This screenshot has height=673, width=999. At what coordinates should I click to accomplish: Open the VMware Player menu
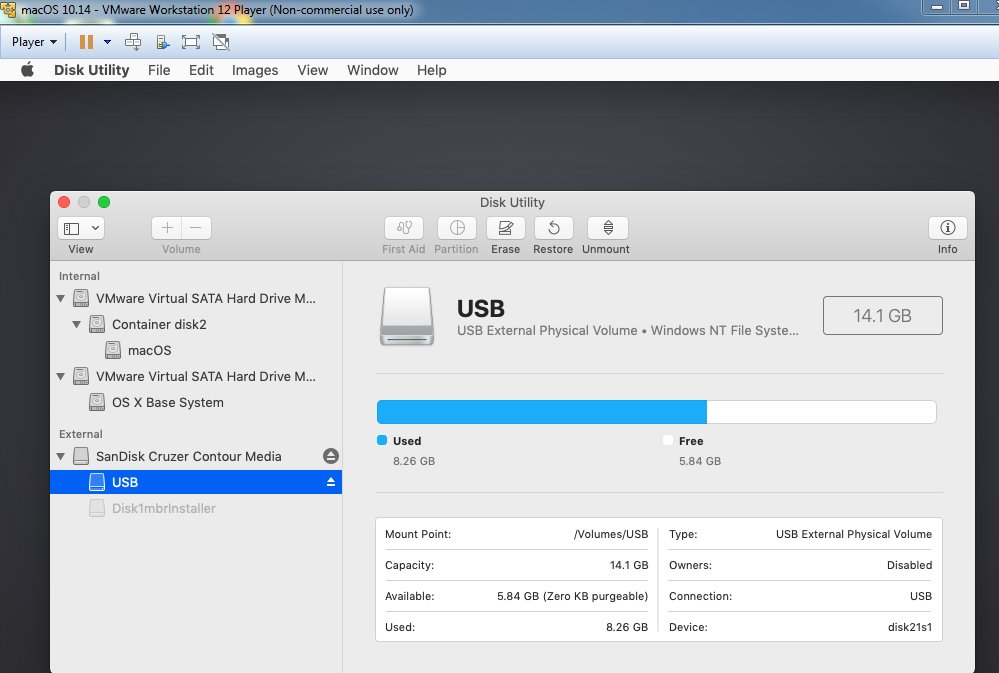point(34,42)
